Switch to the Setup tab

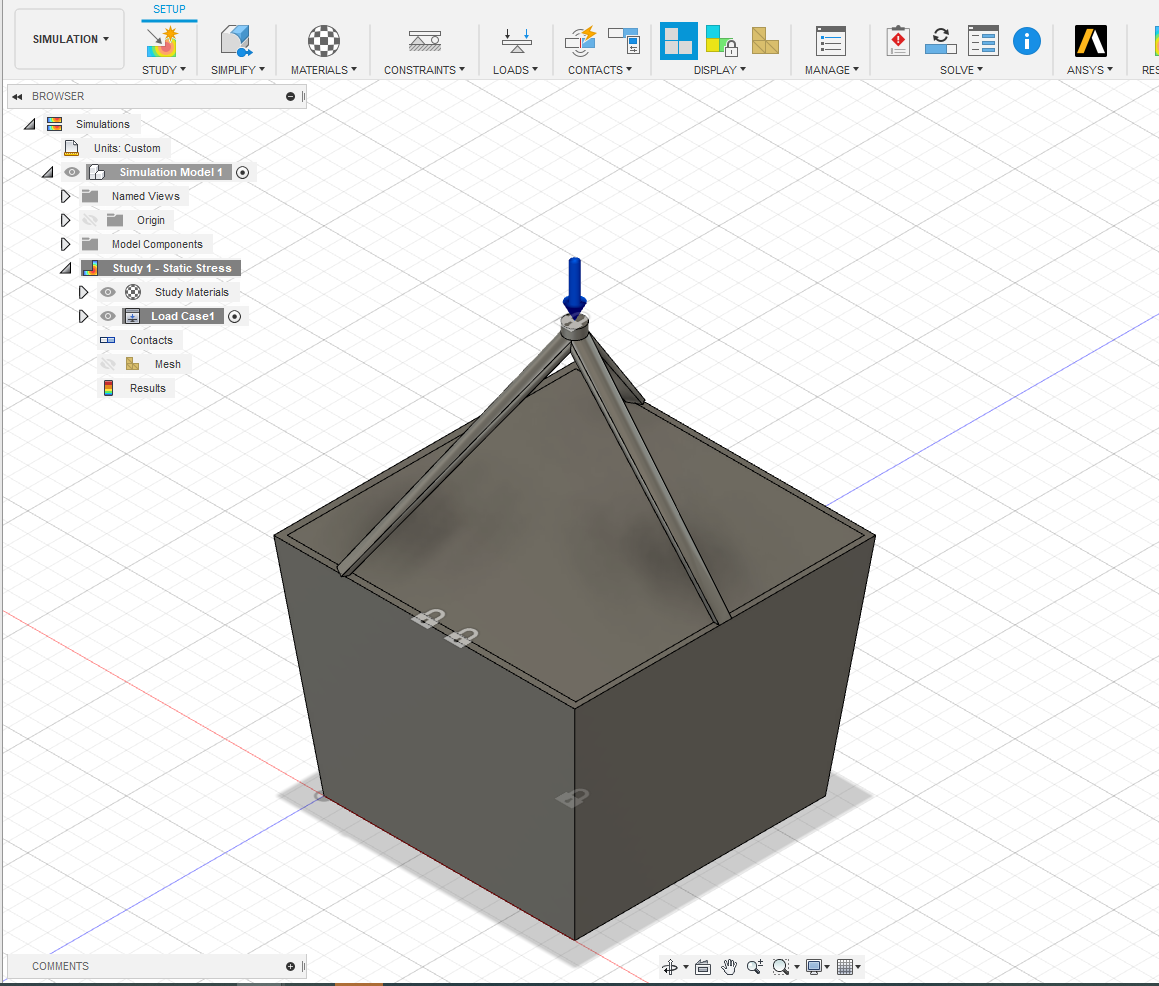pos(168,9)
